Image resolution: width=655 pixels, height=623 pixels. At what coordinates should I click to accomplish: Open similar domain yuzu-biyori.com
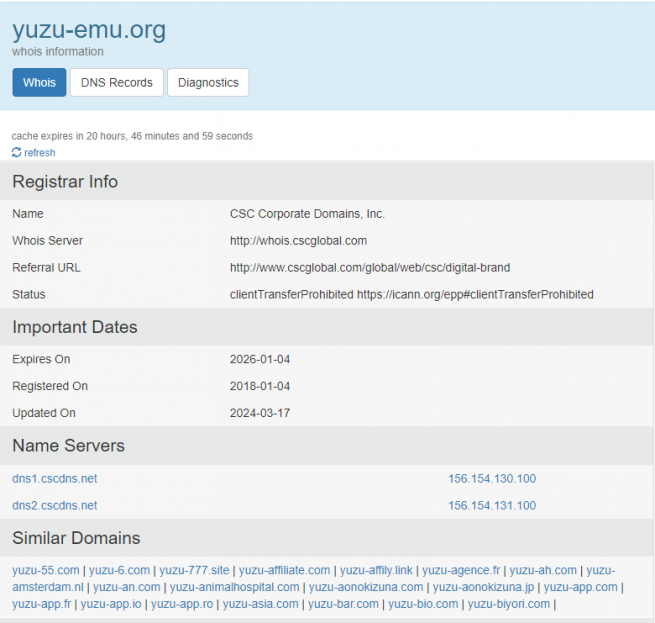[x=509, y=604]
